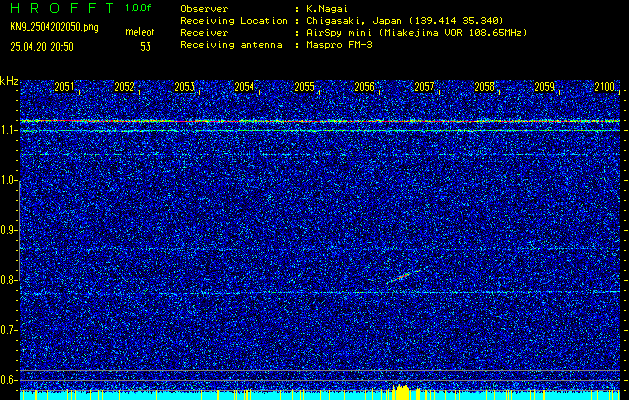
Task: Click the 0.8 kHz axis label
Action: pyautogui.click(x=7, y=280)
